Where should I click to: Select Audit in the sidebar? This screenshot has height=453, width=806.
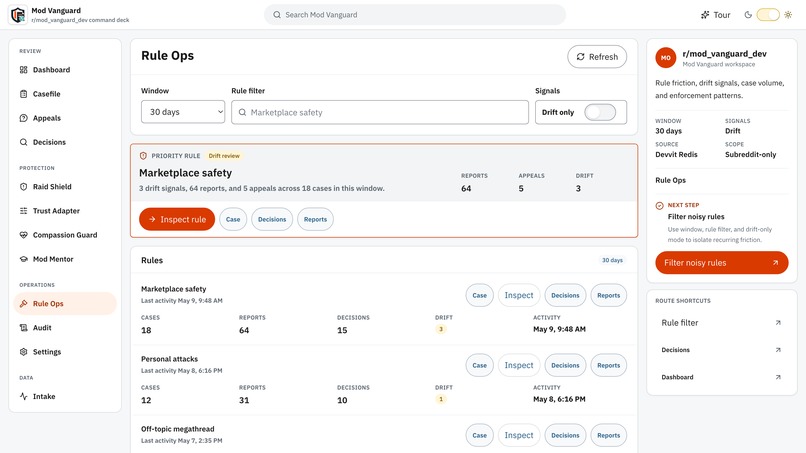coord(65,328)
